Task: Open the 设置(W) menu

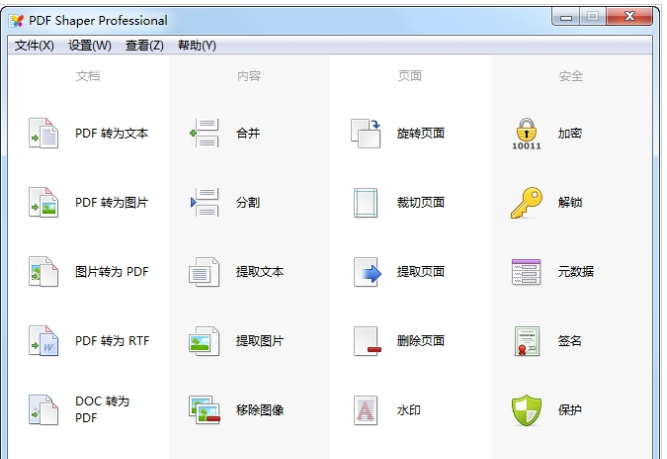Action: (90, 45)
